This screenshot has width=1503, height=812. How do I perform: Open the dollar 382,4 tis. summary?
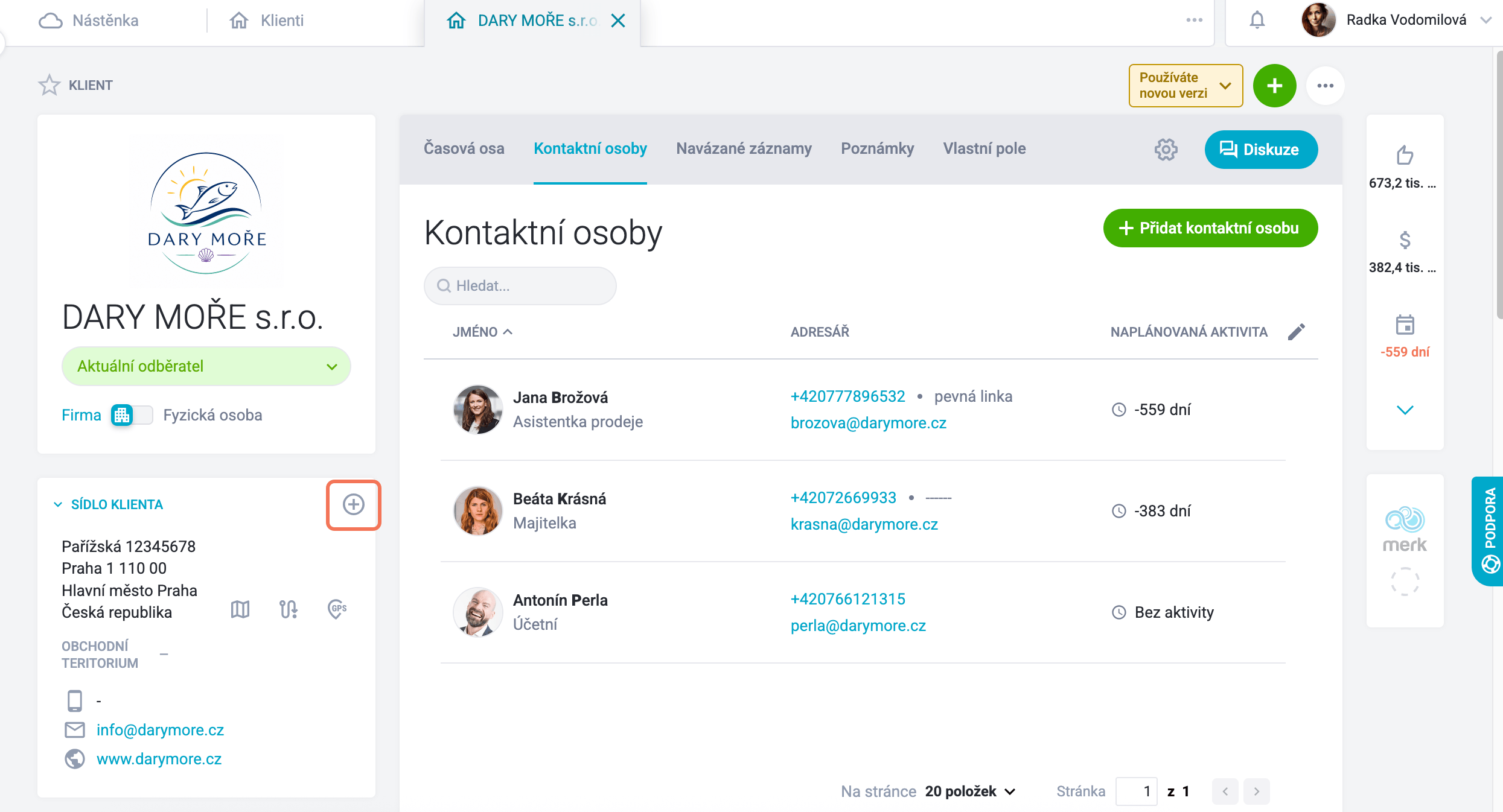[x=1404, y=252]
